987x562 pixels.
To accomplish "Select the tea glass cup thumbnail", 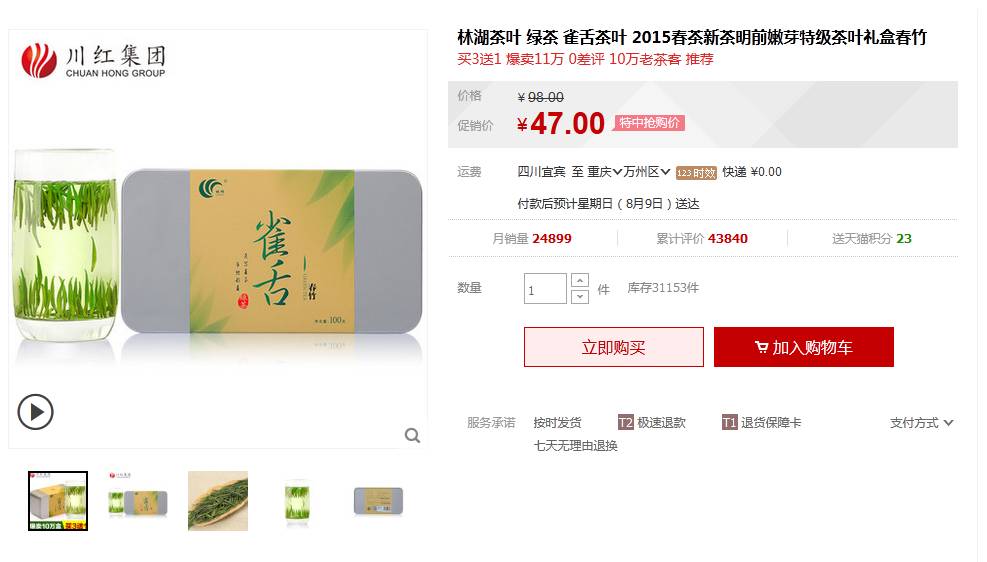I will pyautogui.click(x=297, y=501).
